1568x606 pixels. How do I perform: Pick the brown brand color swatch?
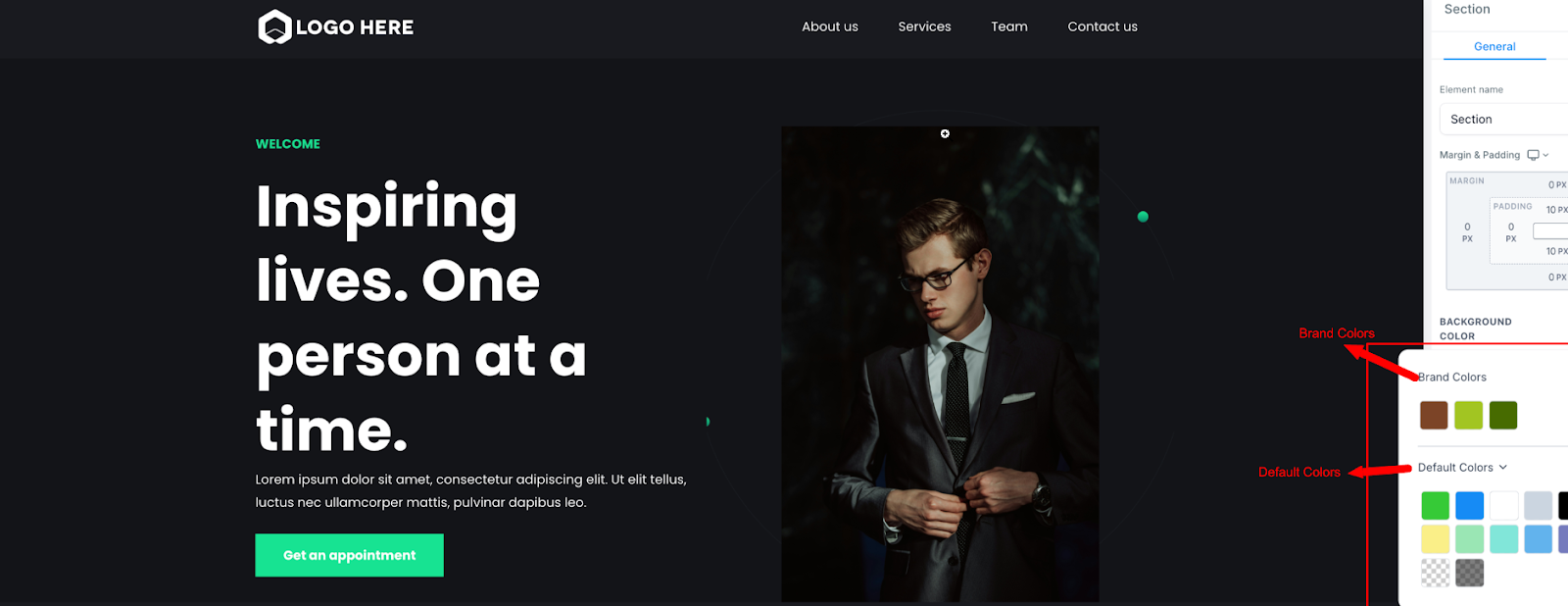click(1434, 415)
